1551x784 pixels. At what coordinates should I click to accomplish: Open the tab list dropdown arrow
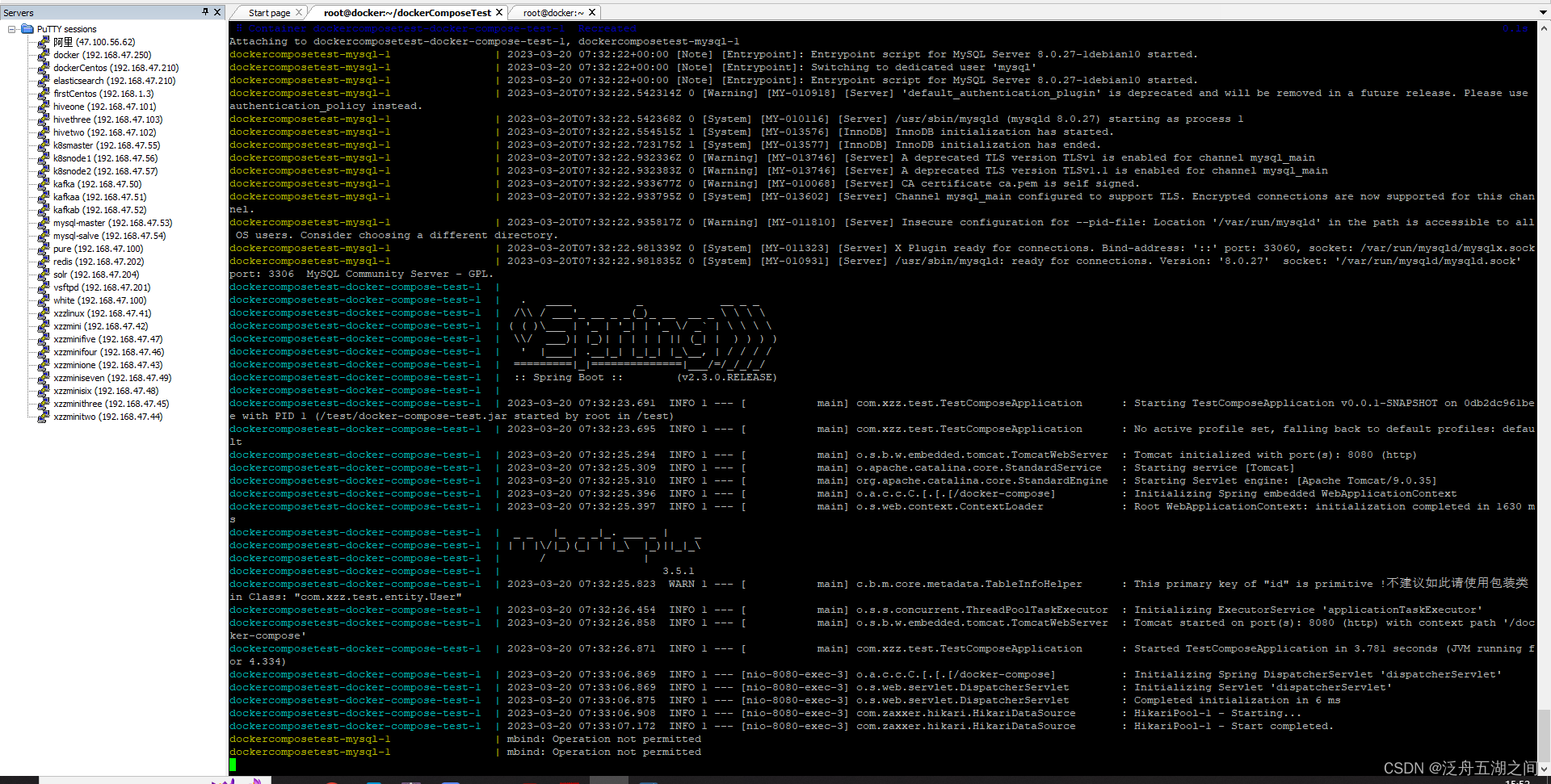coord(1543,13)
